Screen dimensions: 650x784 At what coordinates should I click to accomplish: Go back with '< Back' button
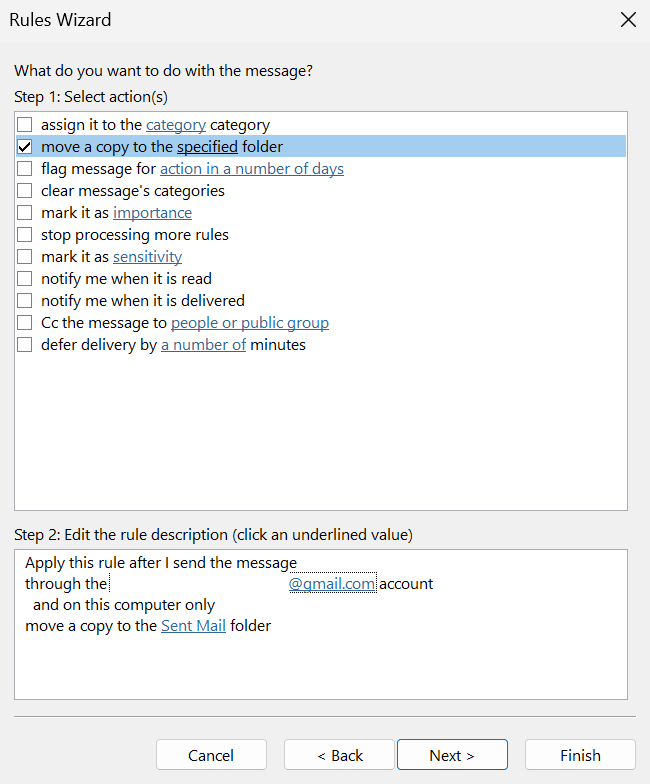pyautogui.click(x=340, y=755)
